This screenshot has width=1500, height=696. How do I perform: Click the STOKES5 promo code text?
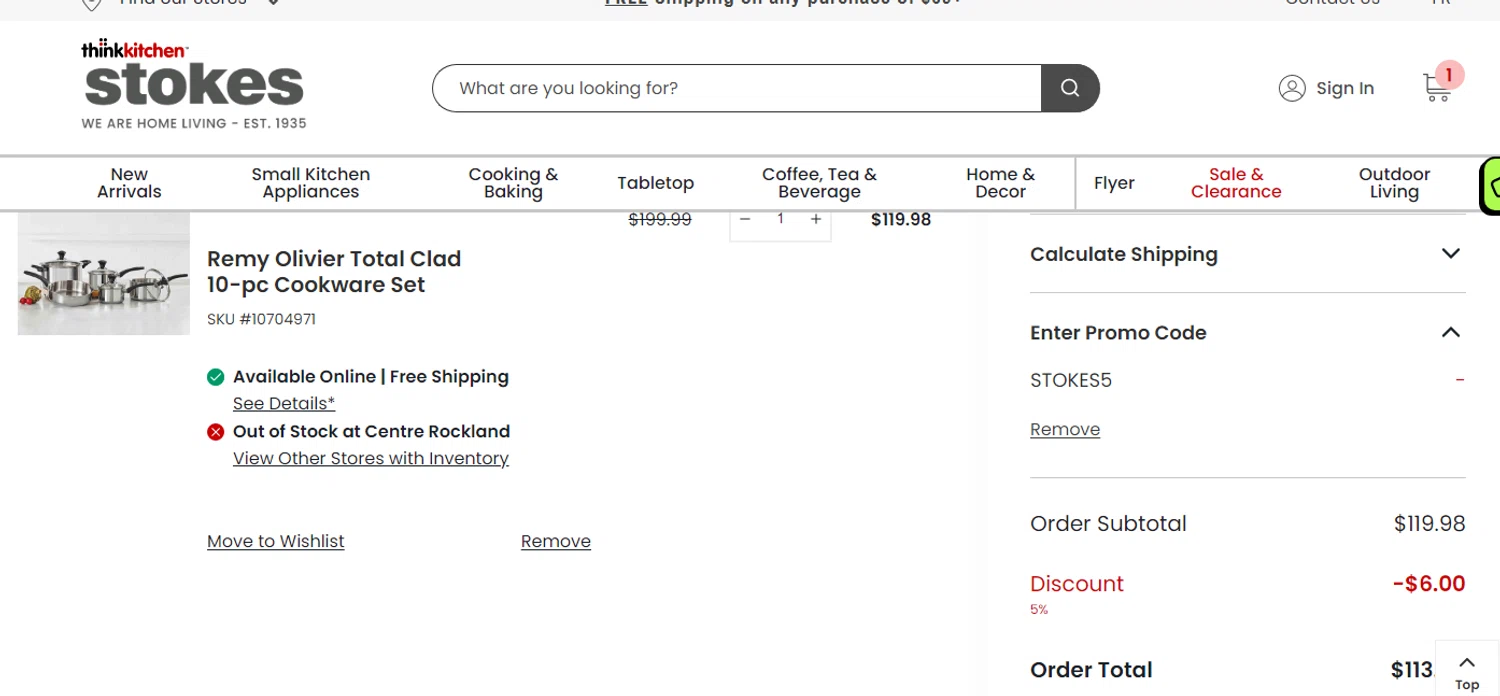tap(1071, 380)
